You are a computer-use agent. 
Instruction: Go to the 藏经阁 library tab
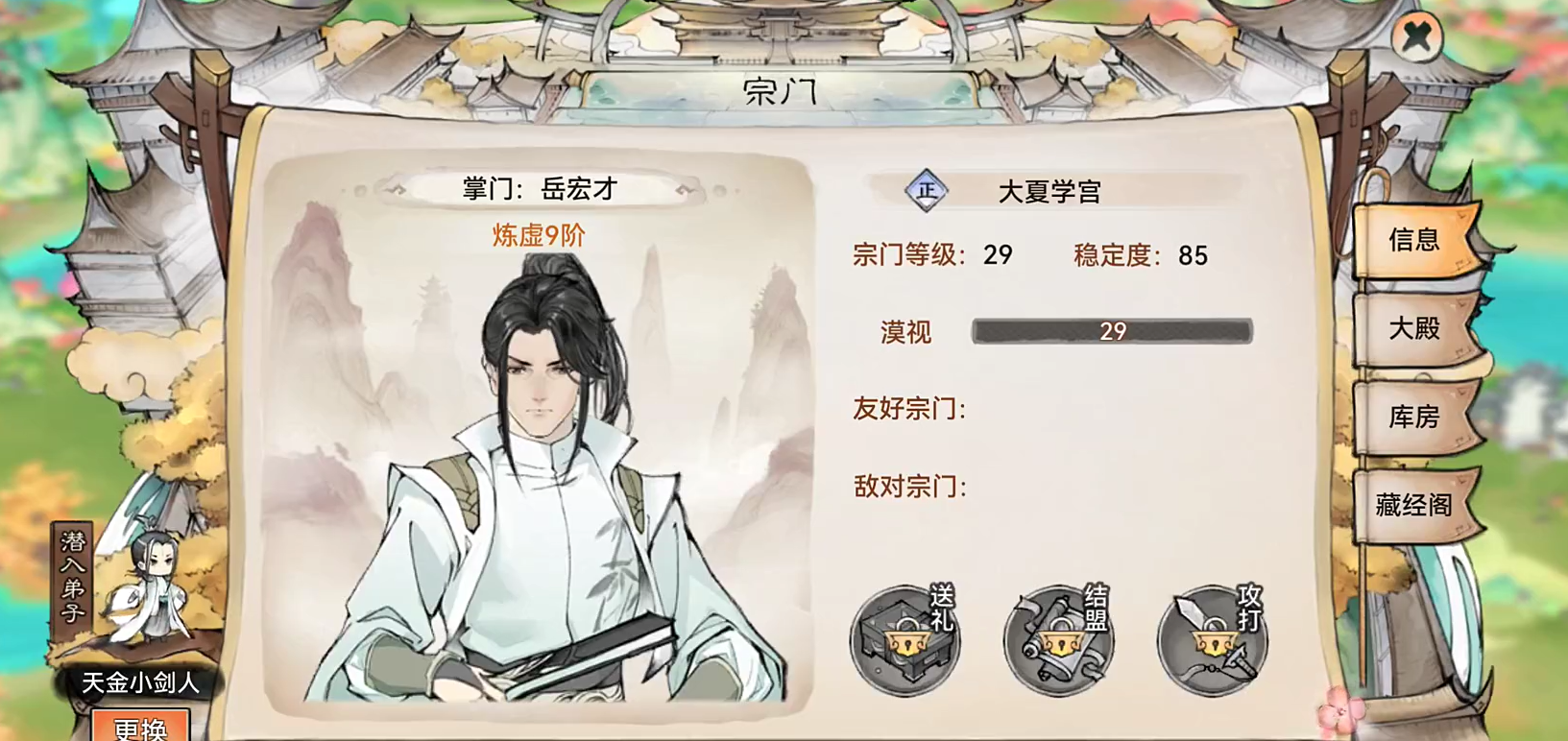point(1415,506)
